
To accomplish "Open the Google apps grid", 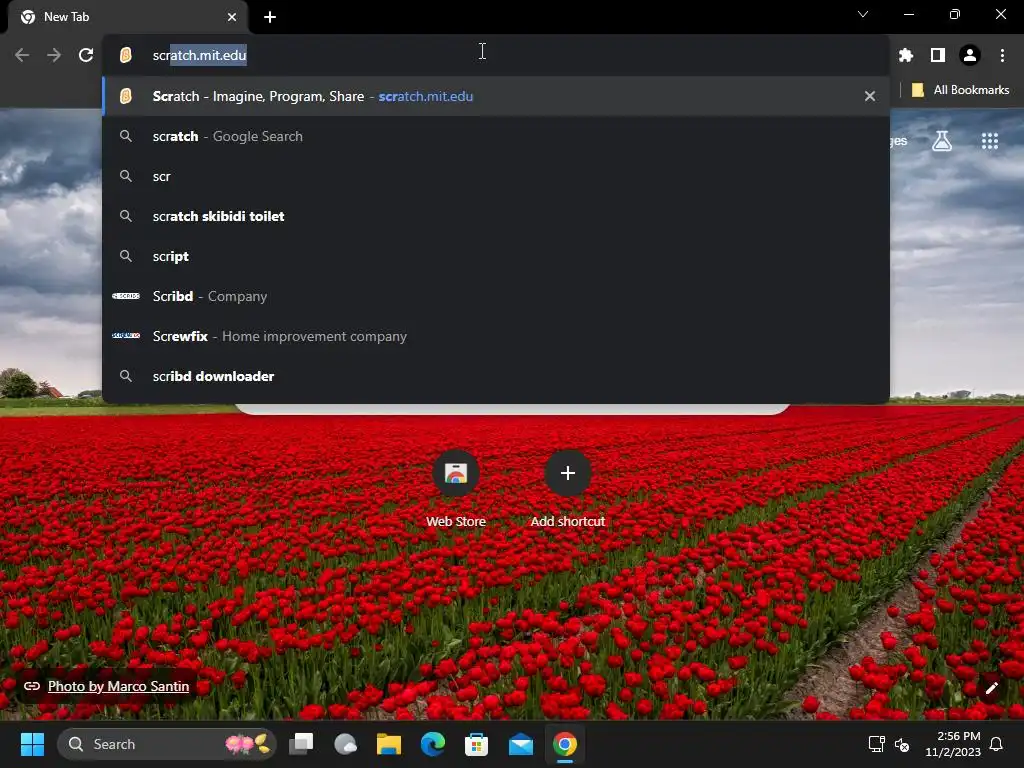I will point(990,141).
